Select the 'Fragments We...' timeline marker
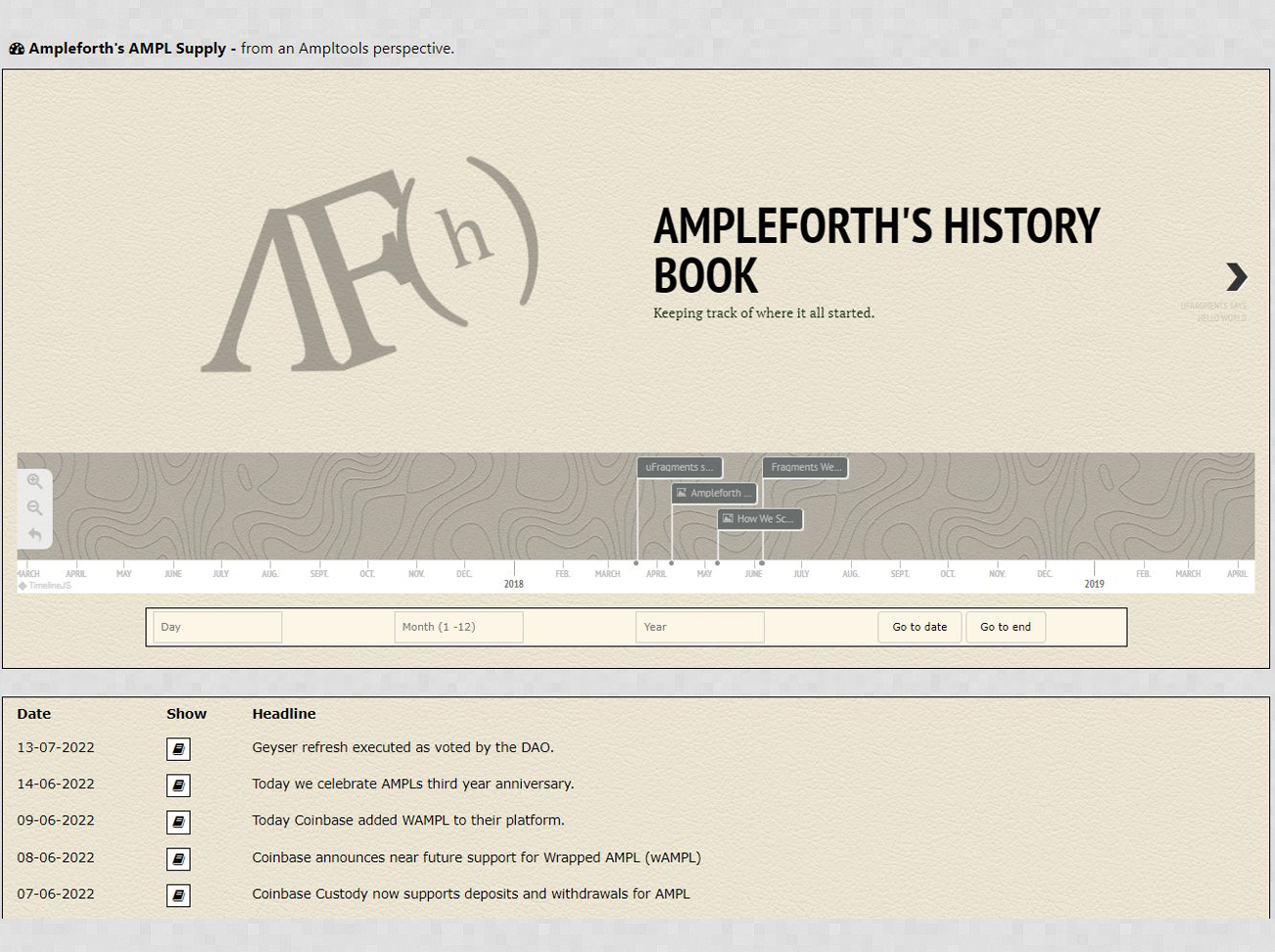This screenshot has height=952, width=1275. pyautogui.click(x=805, y=468)
